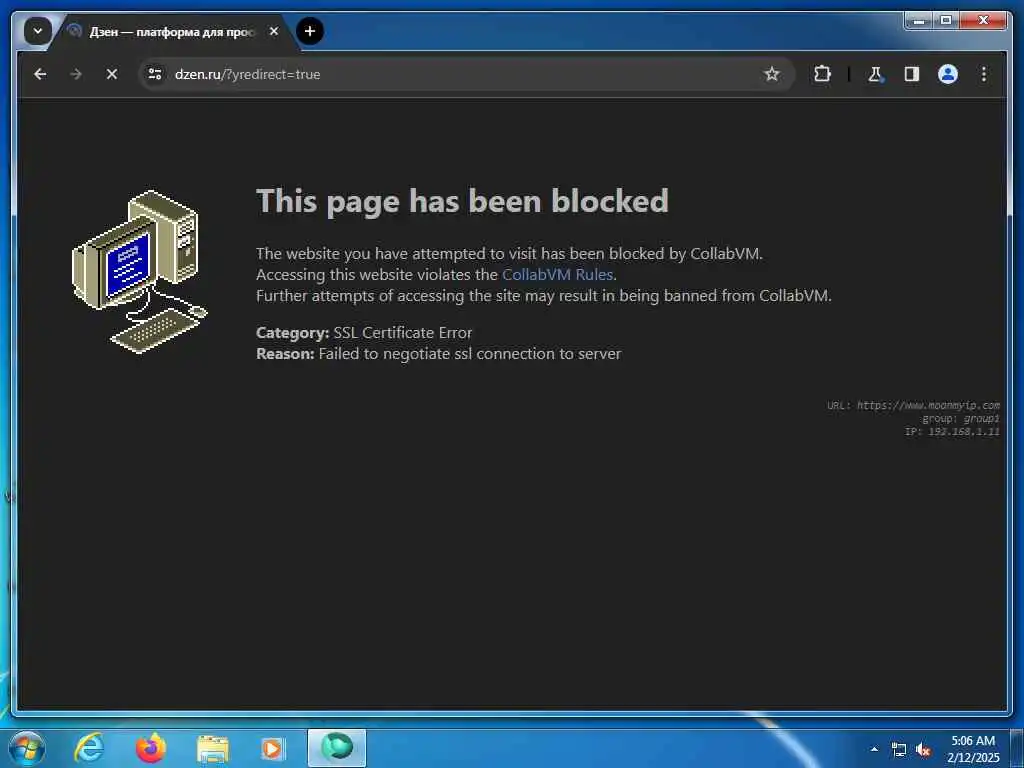Screen dimensions: 1024x768
Task: Open the Chrome three-dot menu
Action: [984, 74]
